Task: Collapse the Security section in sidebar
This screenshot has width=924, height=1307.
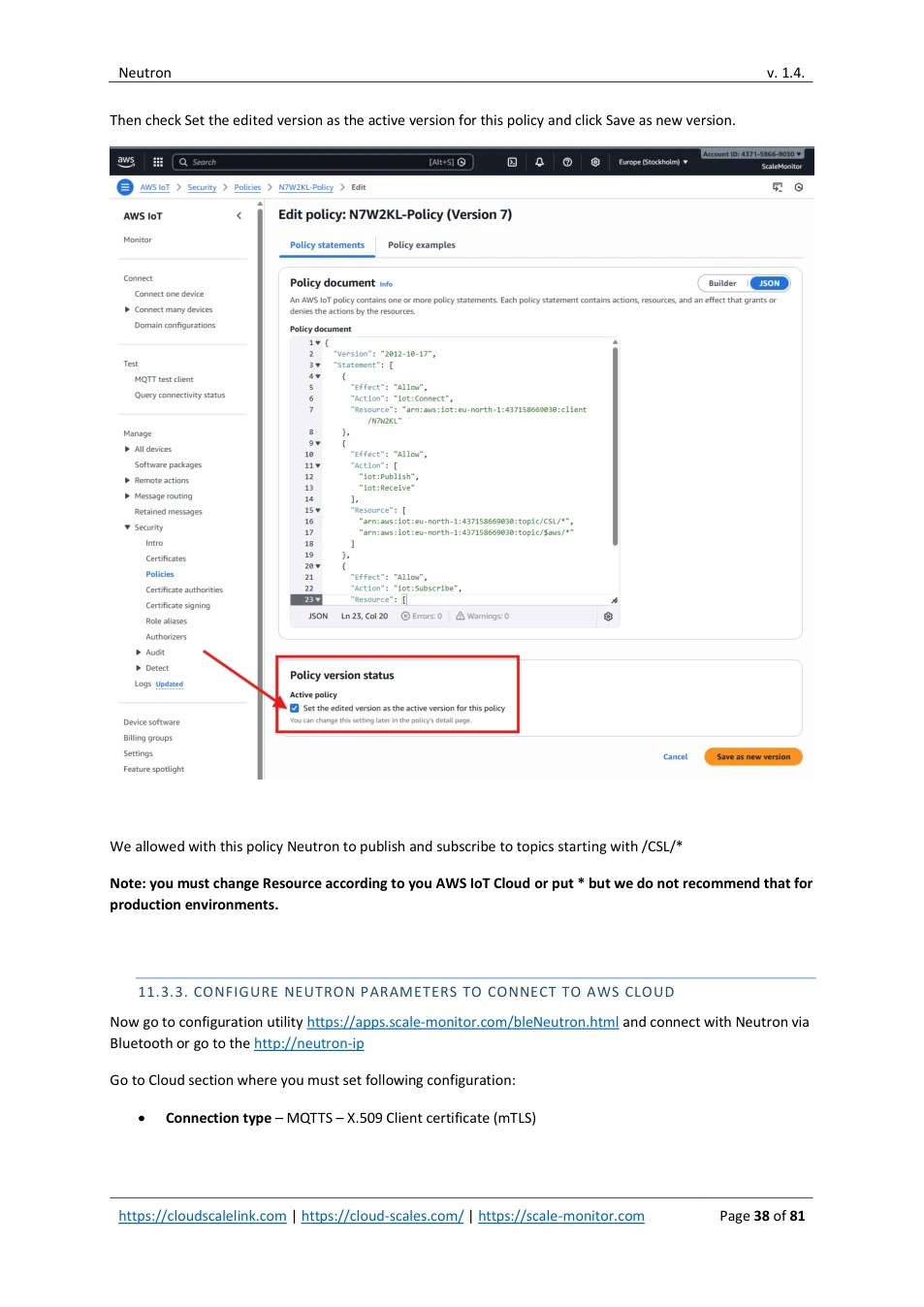Action: point(127,527)
